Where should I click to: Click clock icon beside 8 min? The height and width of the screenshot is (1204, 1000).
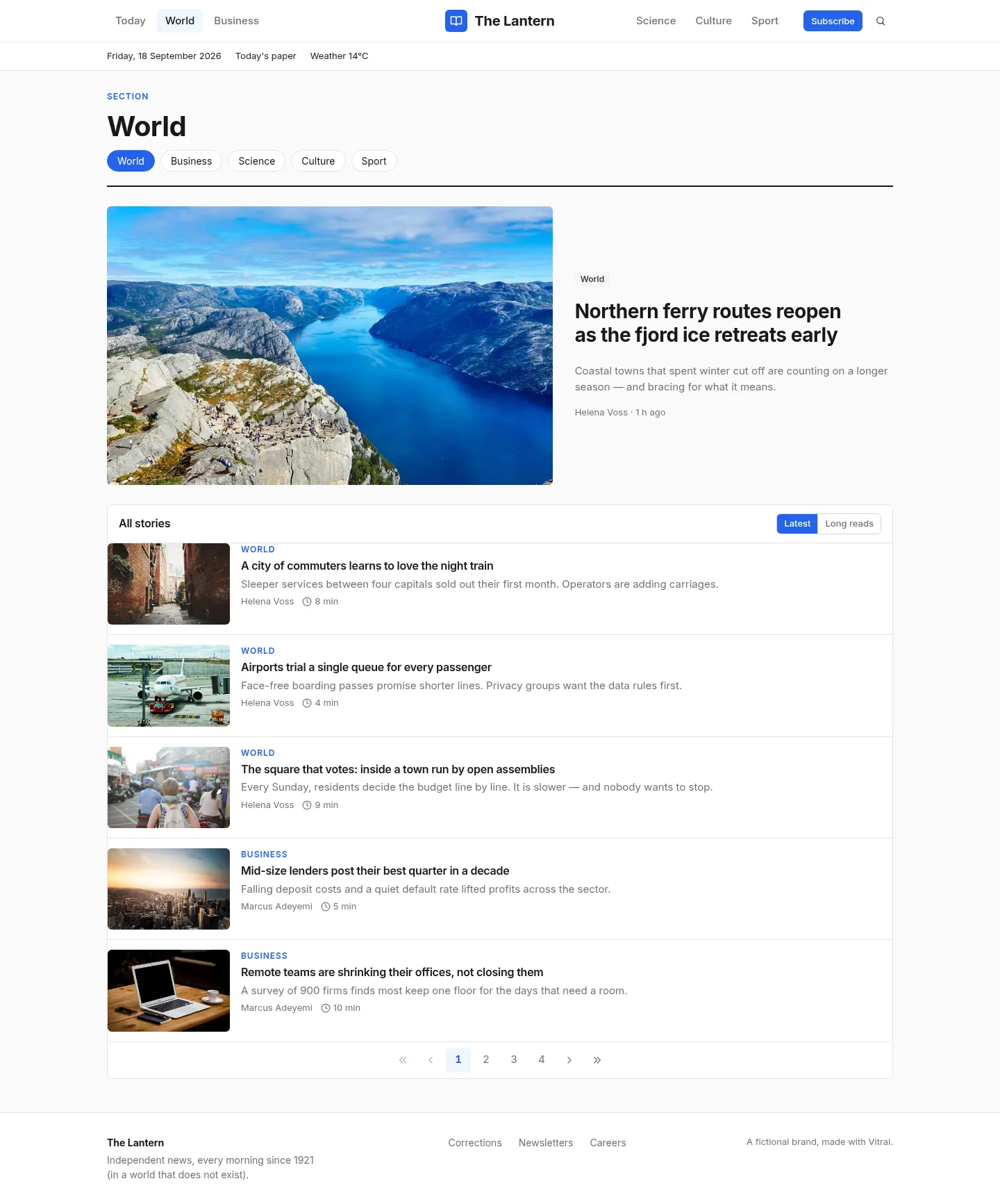click(307, 602)
